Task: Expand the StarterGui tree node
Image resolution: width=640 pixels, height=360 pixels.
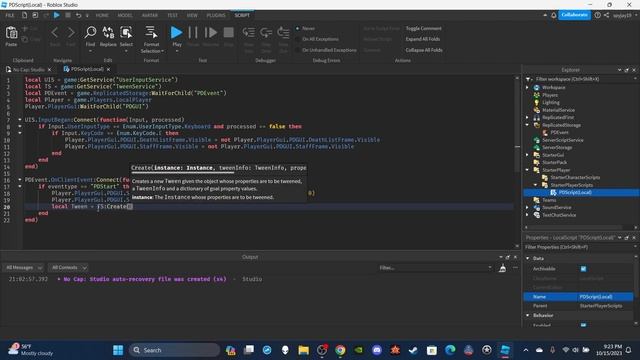Action: 527,155
